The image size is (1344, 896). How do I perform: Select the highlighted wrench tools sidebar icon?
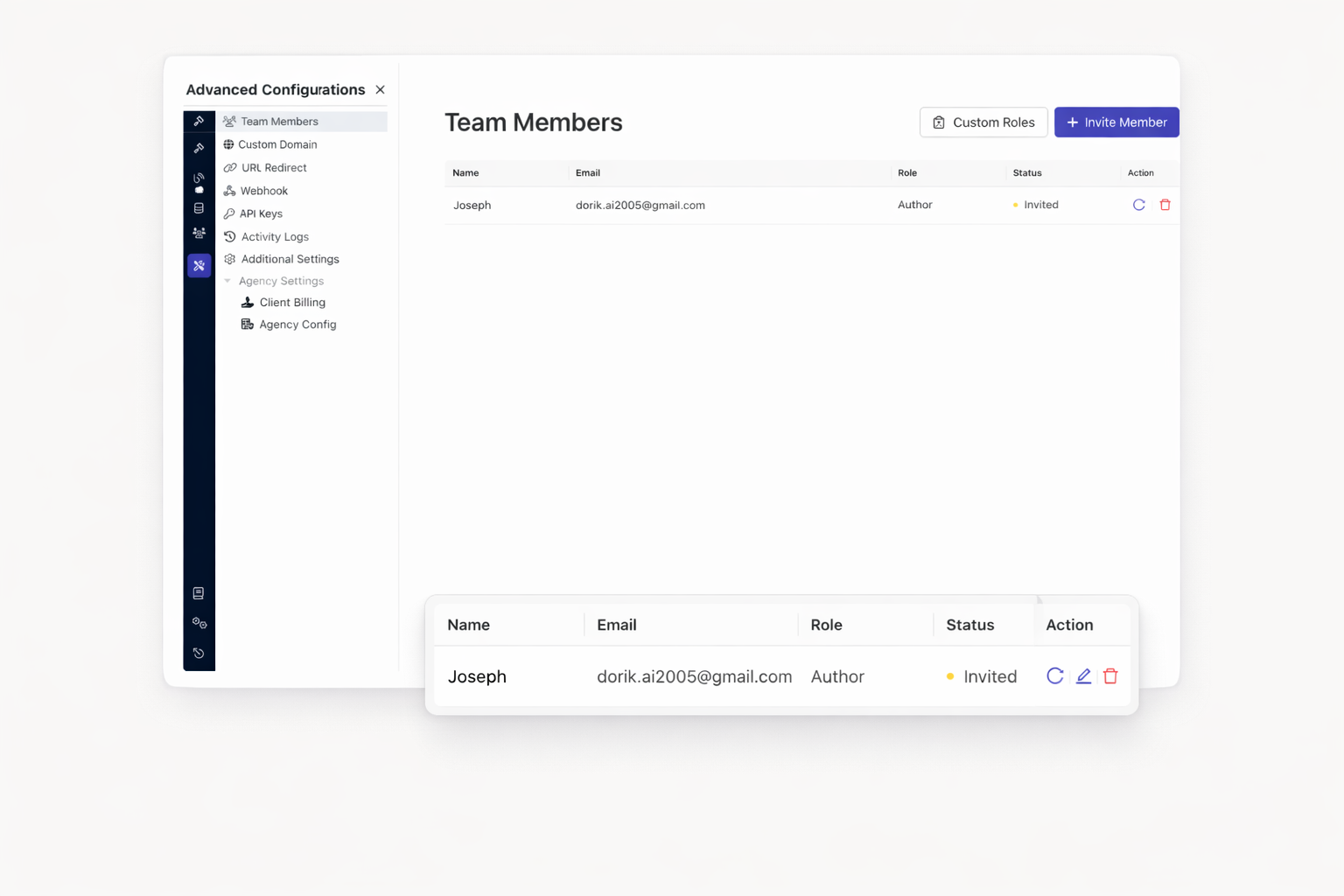[x=199, y=265]
